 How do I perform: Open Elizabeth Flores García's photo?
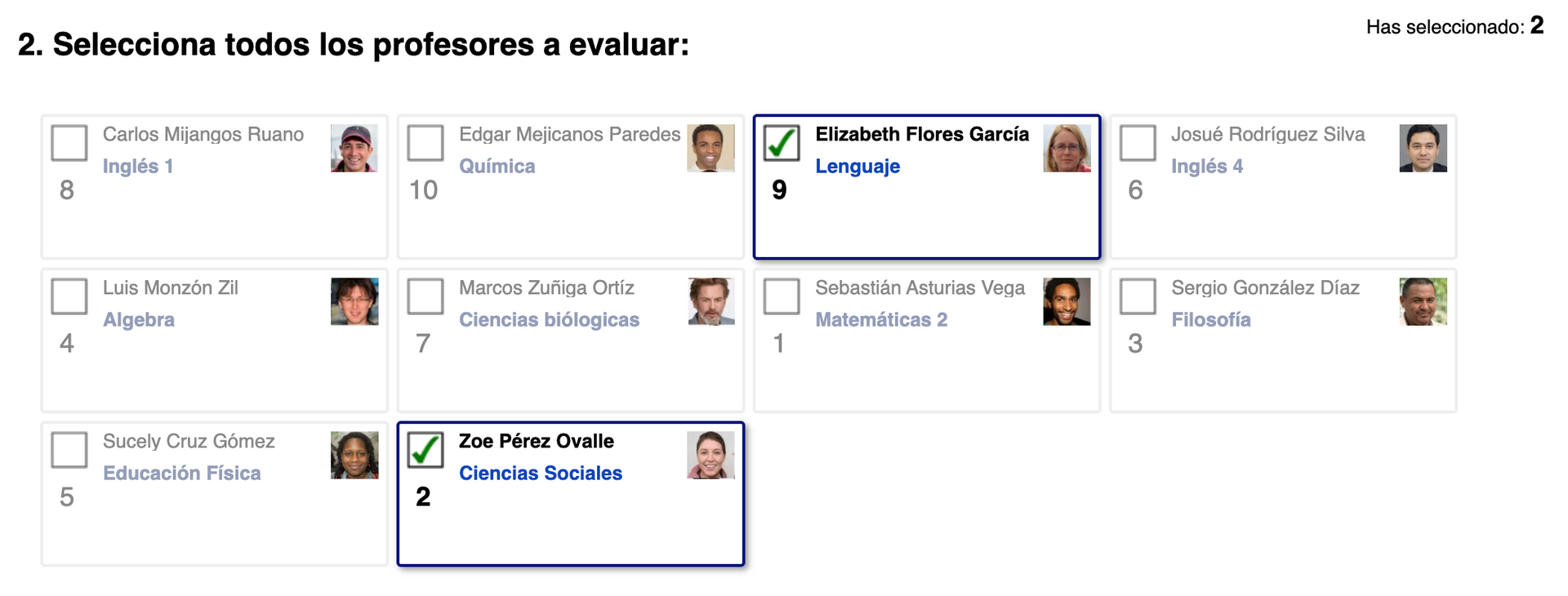click(1067, 149)
